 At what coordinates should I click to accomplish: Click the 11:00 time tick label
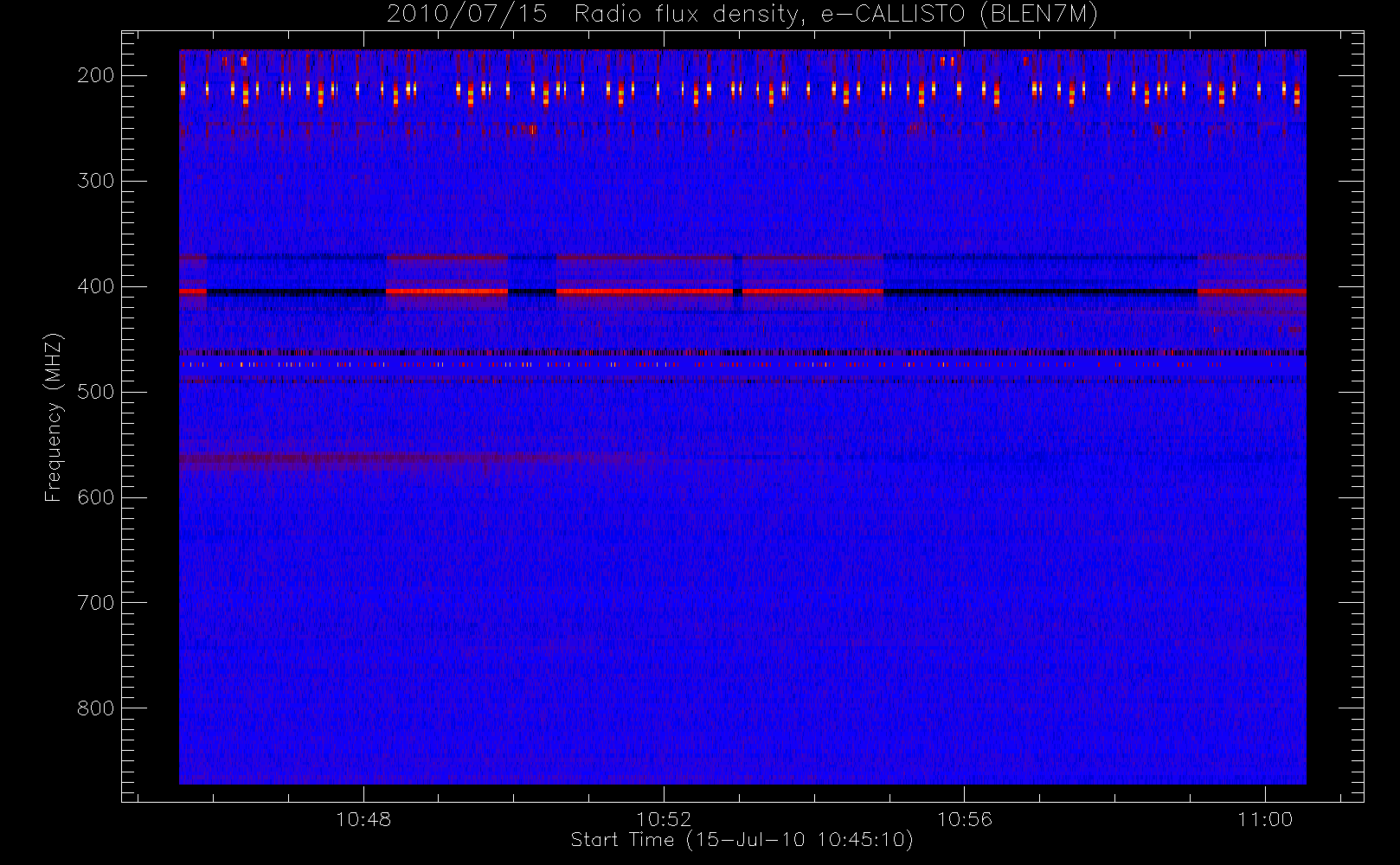point(1265,819)
